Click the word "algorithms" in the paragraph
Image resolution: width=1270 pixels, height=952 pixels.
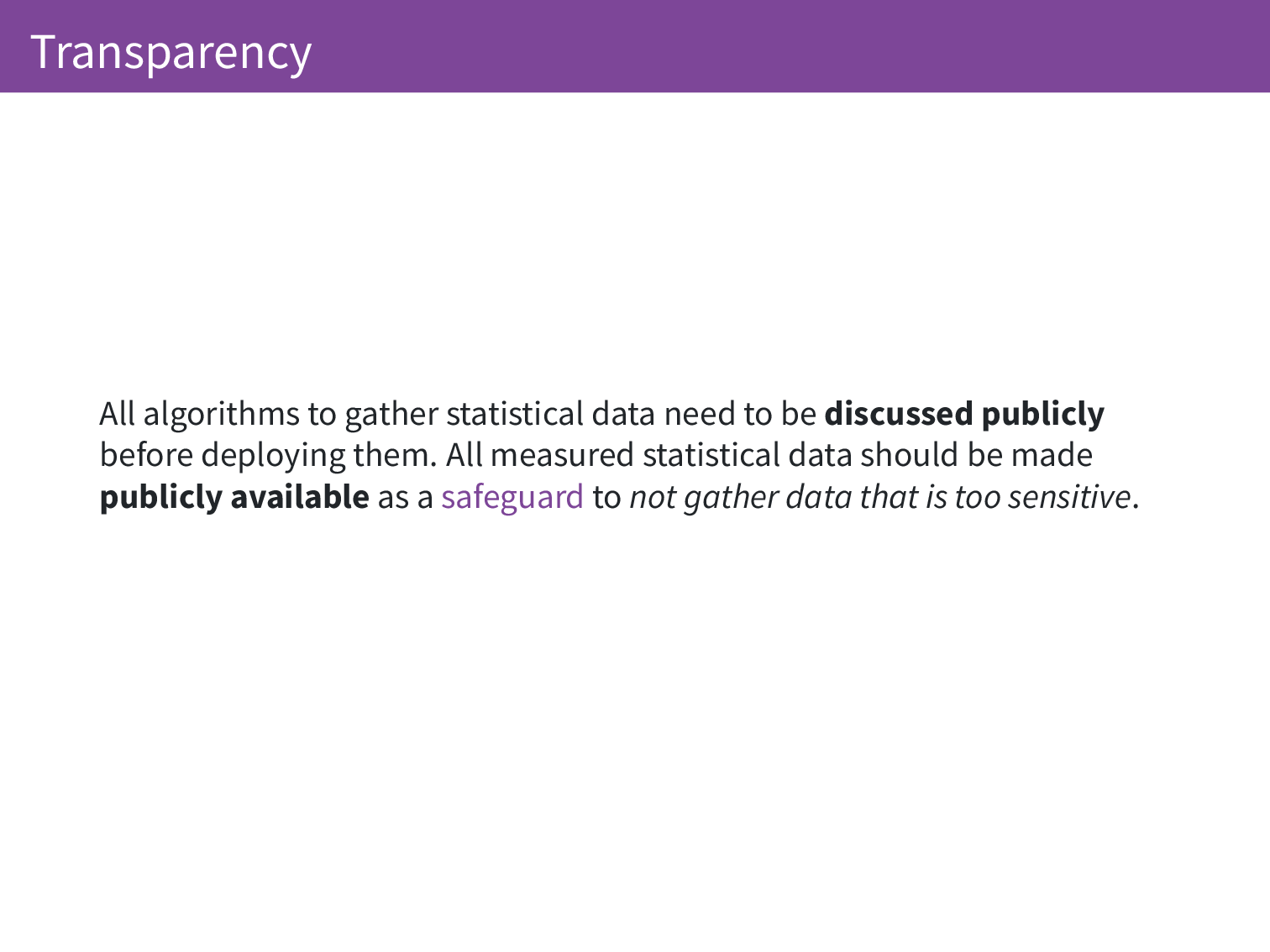click(x=221, y=414)
